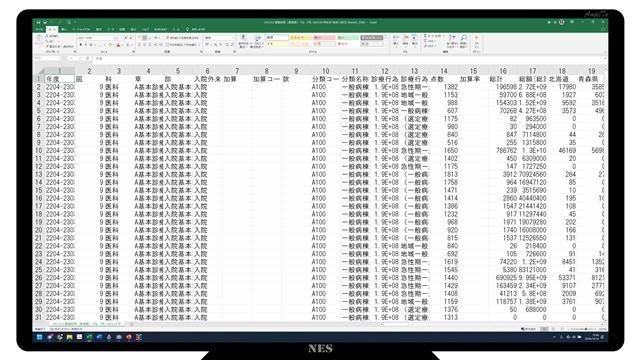Toggle bold formatting in the ribbon
Screen dimensions: 640x360
pos(81,45)
